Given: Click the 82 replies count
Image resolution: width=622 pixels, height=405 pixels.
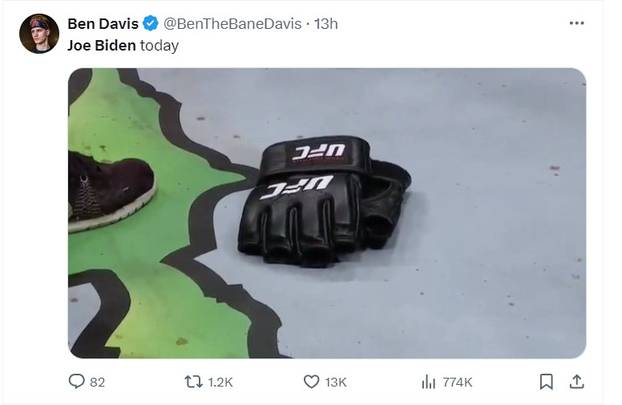Looking at the screenshot, I should tap(97, 382).
